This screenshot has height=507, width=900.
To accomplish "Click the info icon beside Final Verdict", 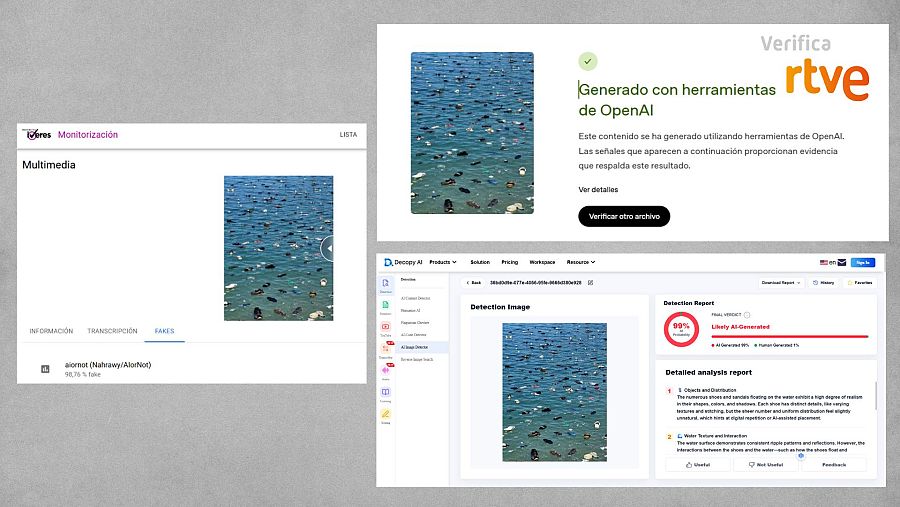I will (747, 315).
